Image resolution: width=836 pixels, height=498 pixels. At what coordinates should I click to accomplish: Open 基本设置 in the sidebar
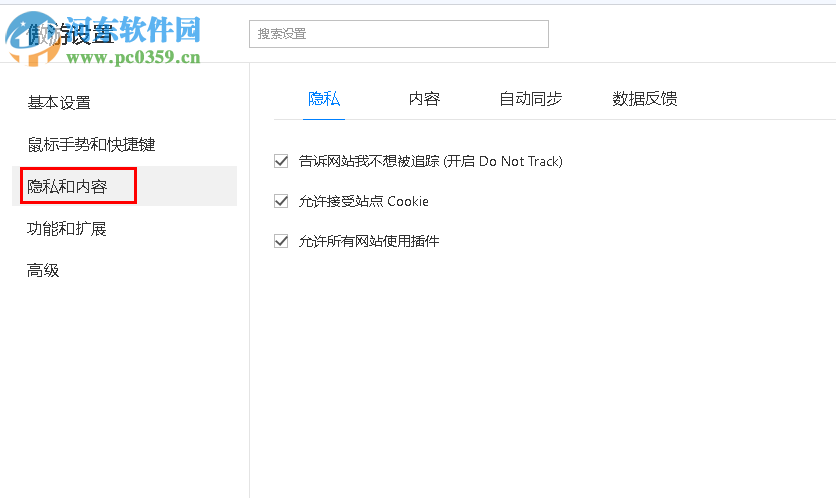[x=59, y=102]
